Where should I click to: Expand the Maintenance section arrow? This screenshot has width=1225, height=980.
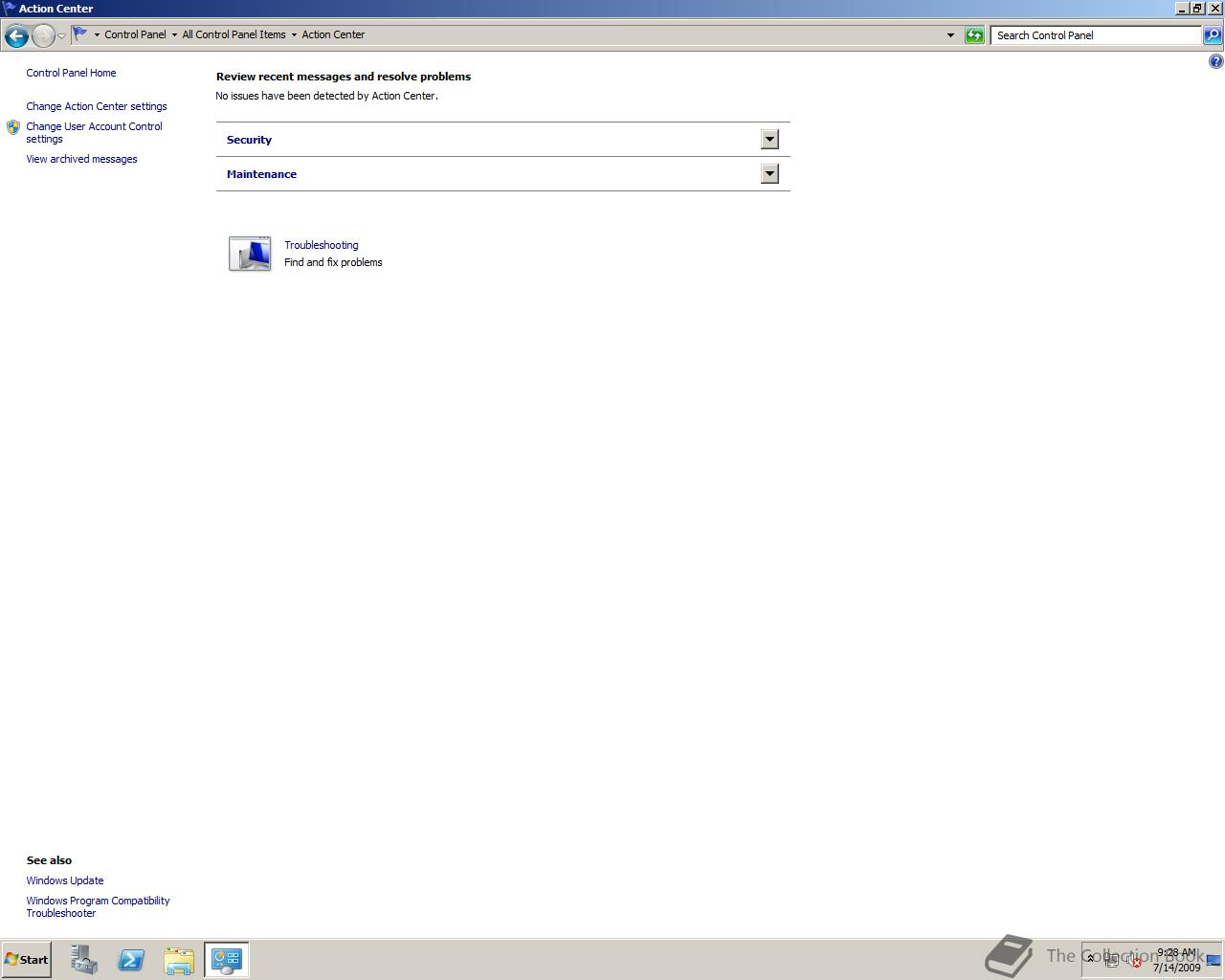(769, 174)
